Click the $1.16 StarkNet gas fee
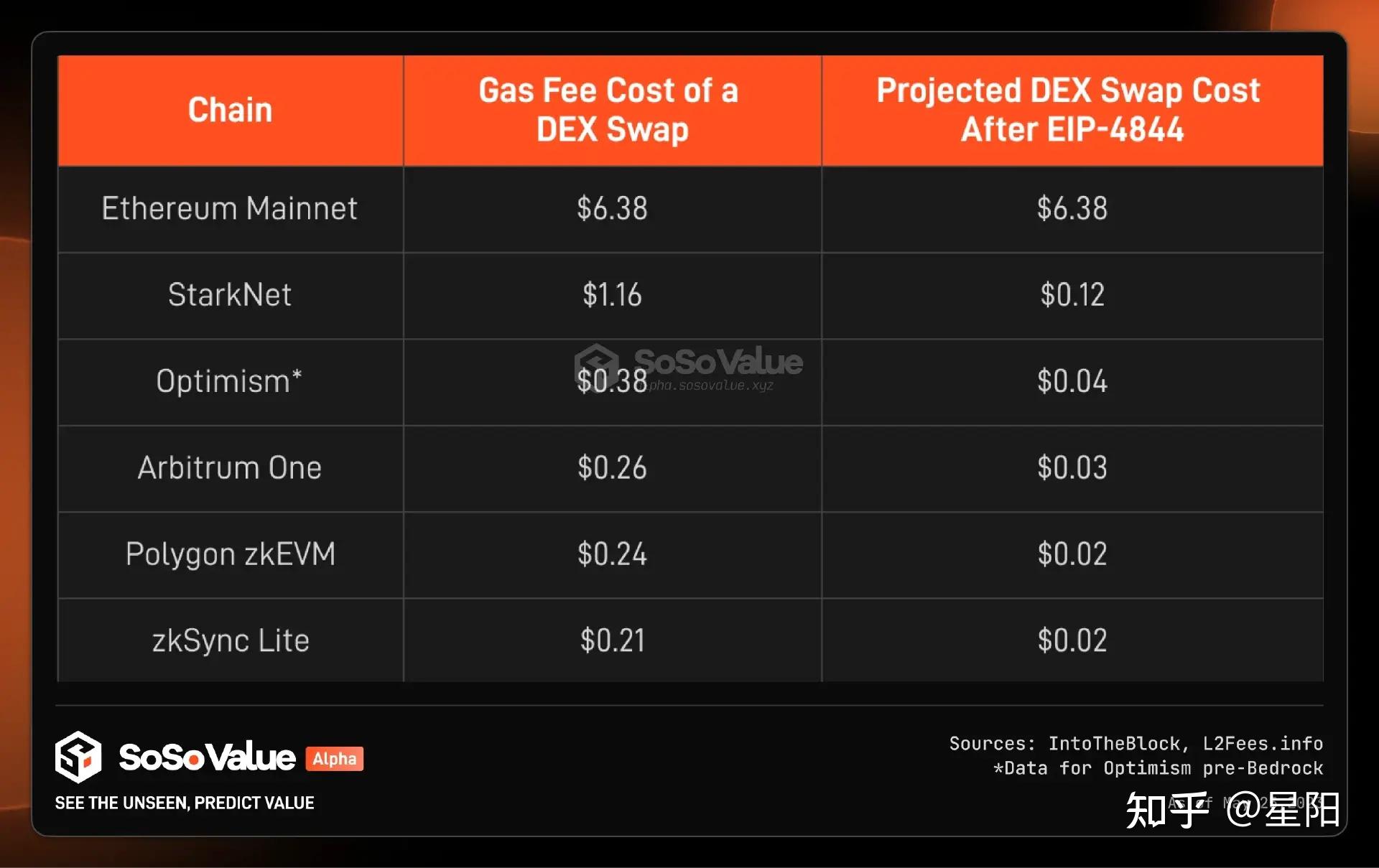The width and height of the screenshot is (1379, 868). (612, 295)
